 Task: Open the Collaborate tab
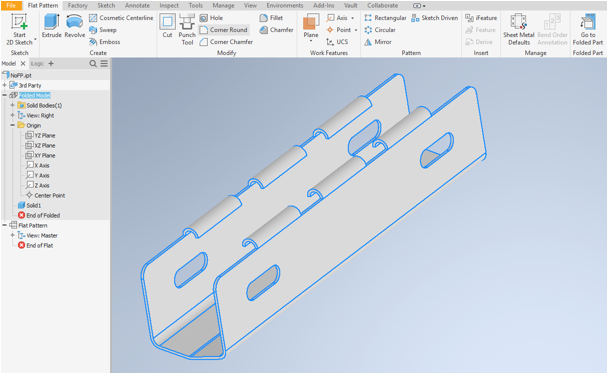pyautogui.click(x=382, y=5)
